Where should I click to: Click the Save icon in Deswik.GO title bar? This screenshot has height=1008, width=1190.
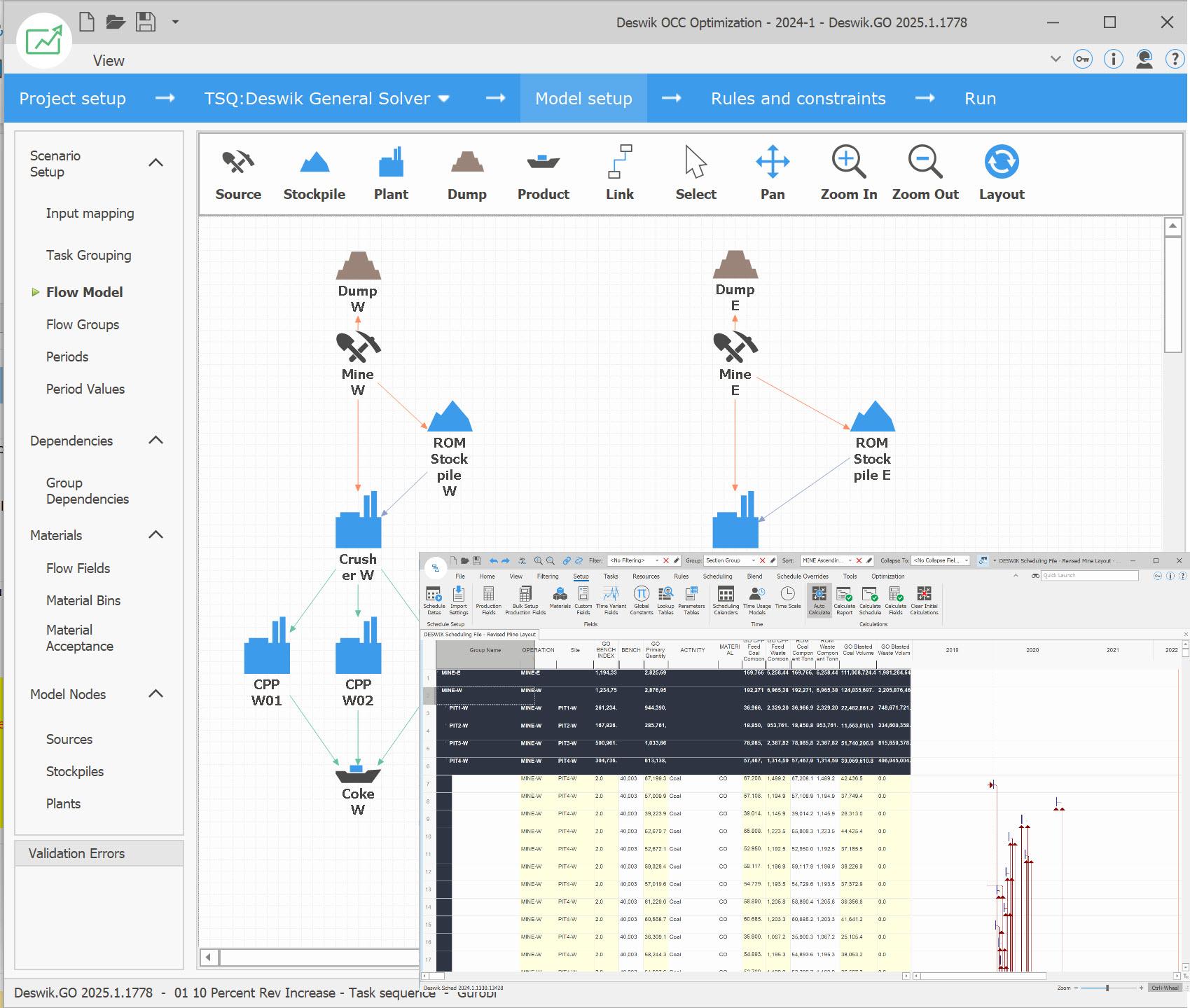146,22
